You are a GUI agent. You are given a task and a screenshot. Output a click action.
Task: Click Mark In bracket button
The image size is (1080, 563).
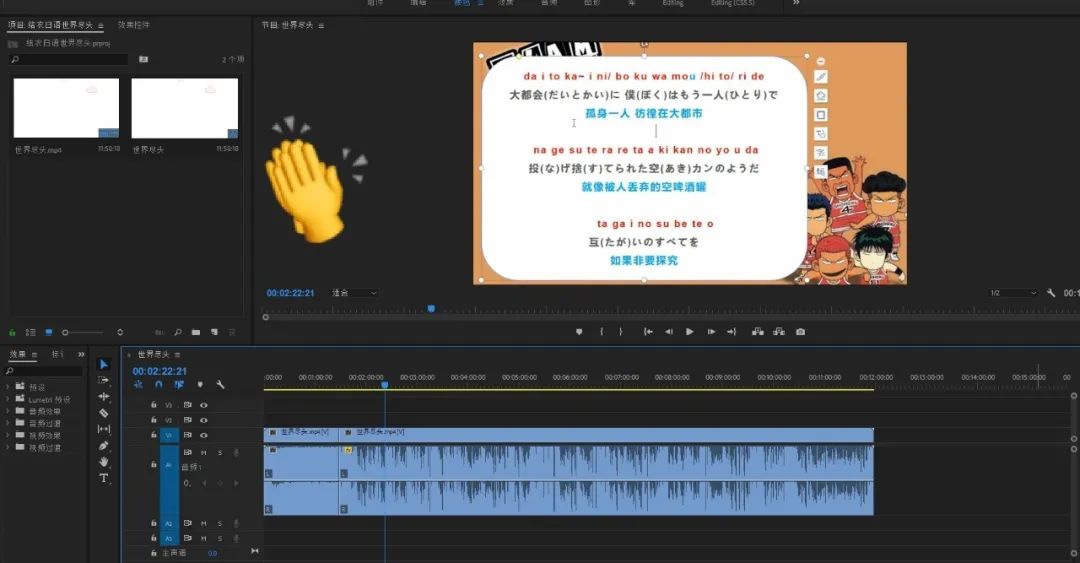(601, 331)
